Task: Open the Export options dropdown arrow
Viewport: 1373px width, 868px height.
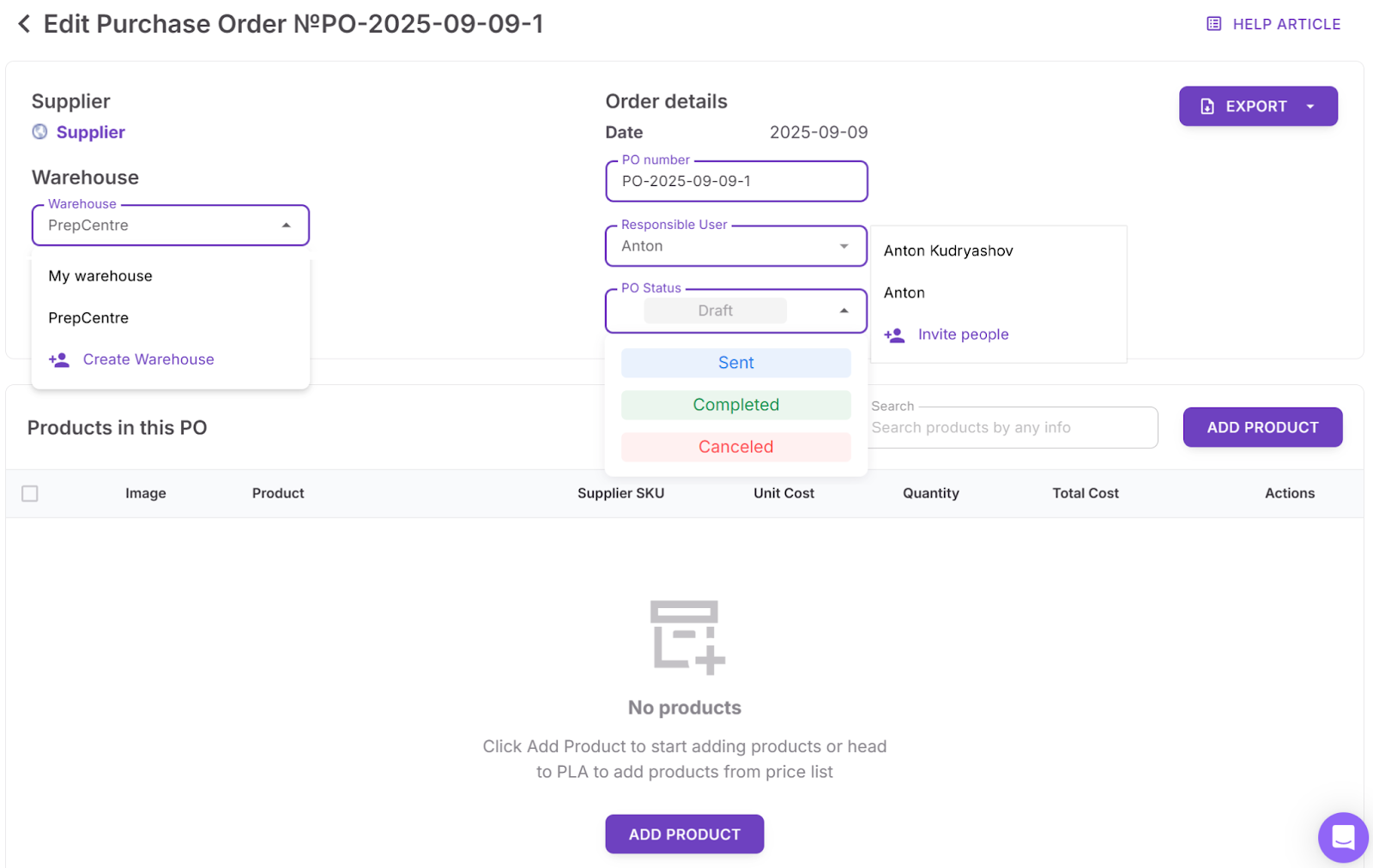Action: tap(1310, 105)
